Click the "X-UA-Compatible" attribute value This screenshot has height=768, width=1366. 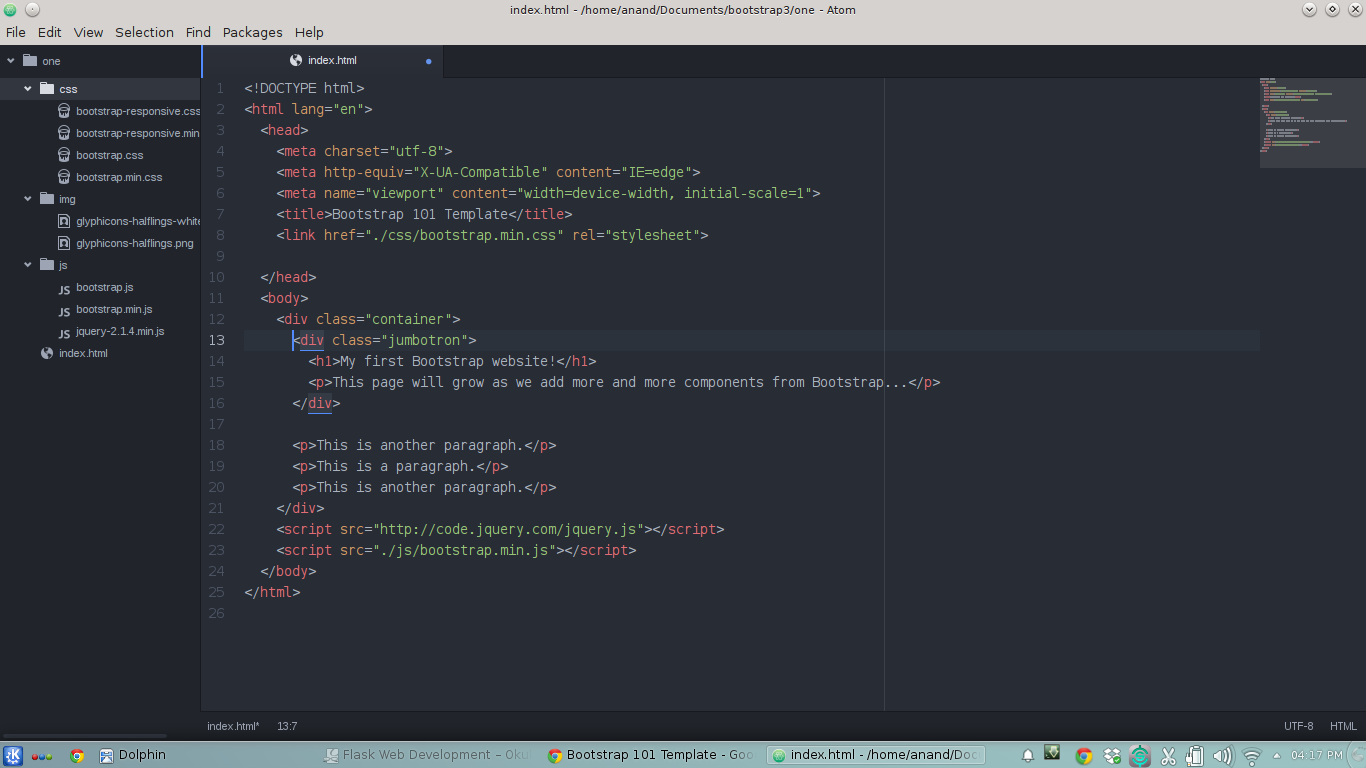(x=480, y=172)
